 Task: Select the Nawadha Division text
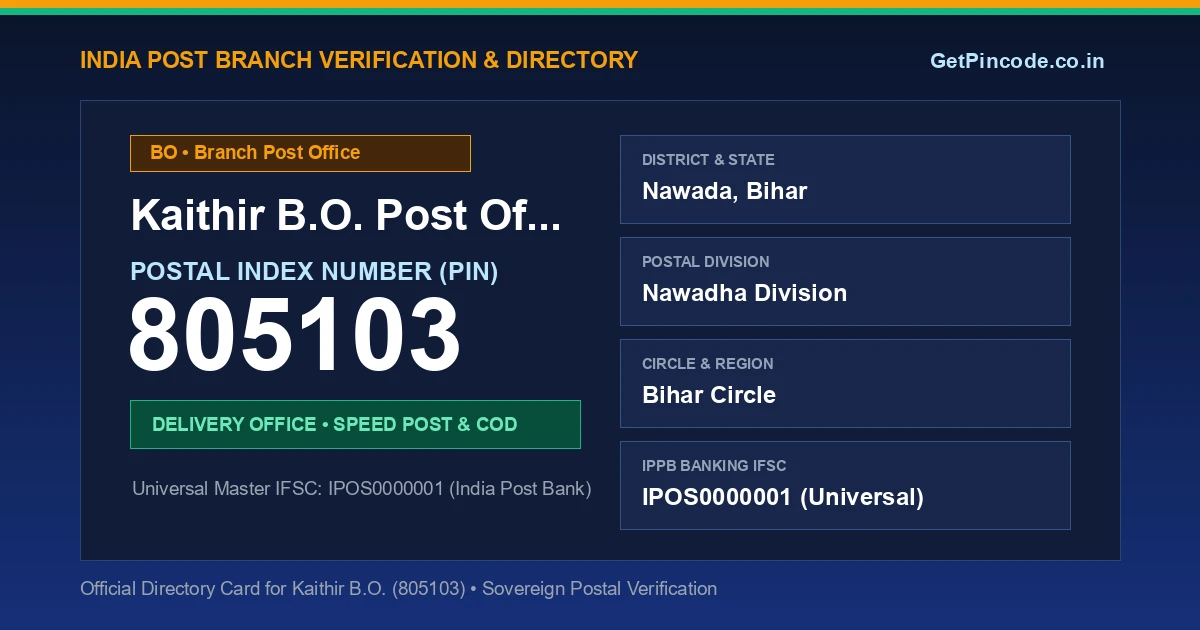click(x=744, y=293)
